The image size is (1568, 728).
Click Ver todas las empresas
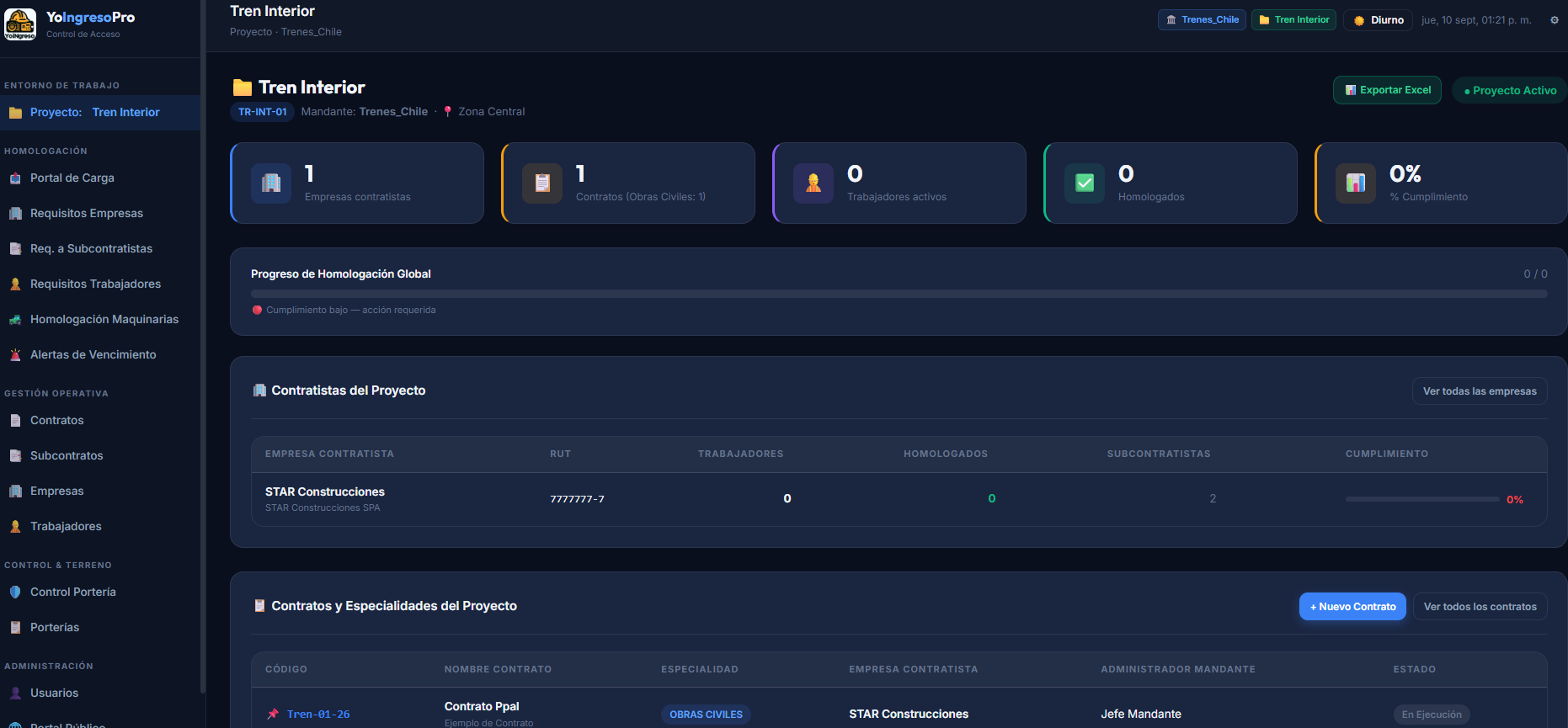pos(1480,391)
